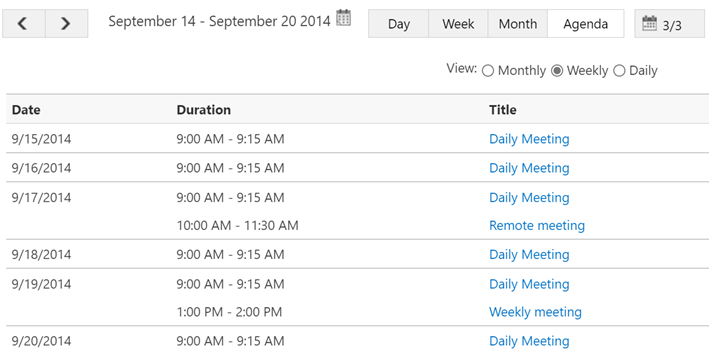Viewport: 709px width, 360px height.
Task: Open the Weekly meeting link
Action: tap(535, 312)
